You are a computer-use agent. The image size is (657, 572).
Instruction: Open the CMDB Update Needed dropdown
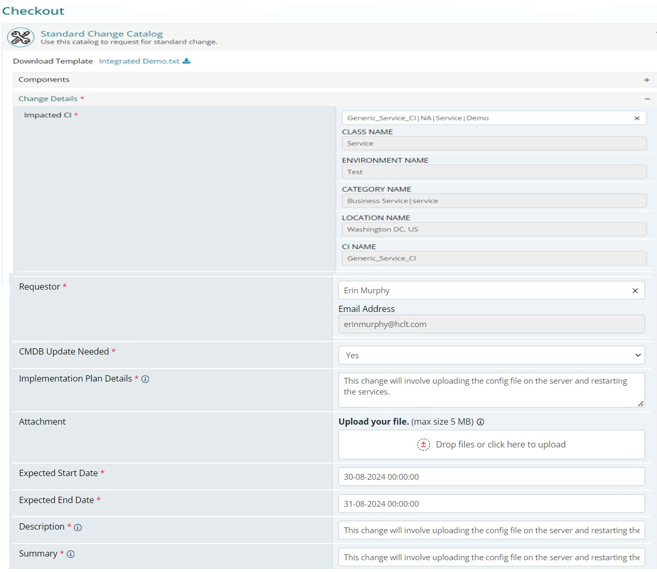click(x=491, y=355)
